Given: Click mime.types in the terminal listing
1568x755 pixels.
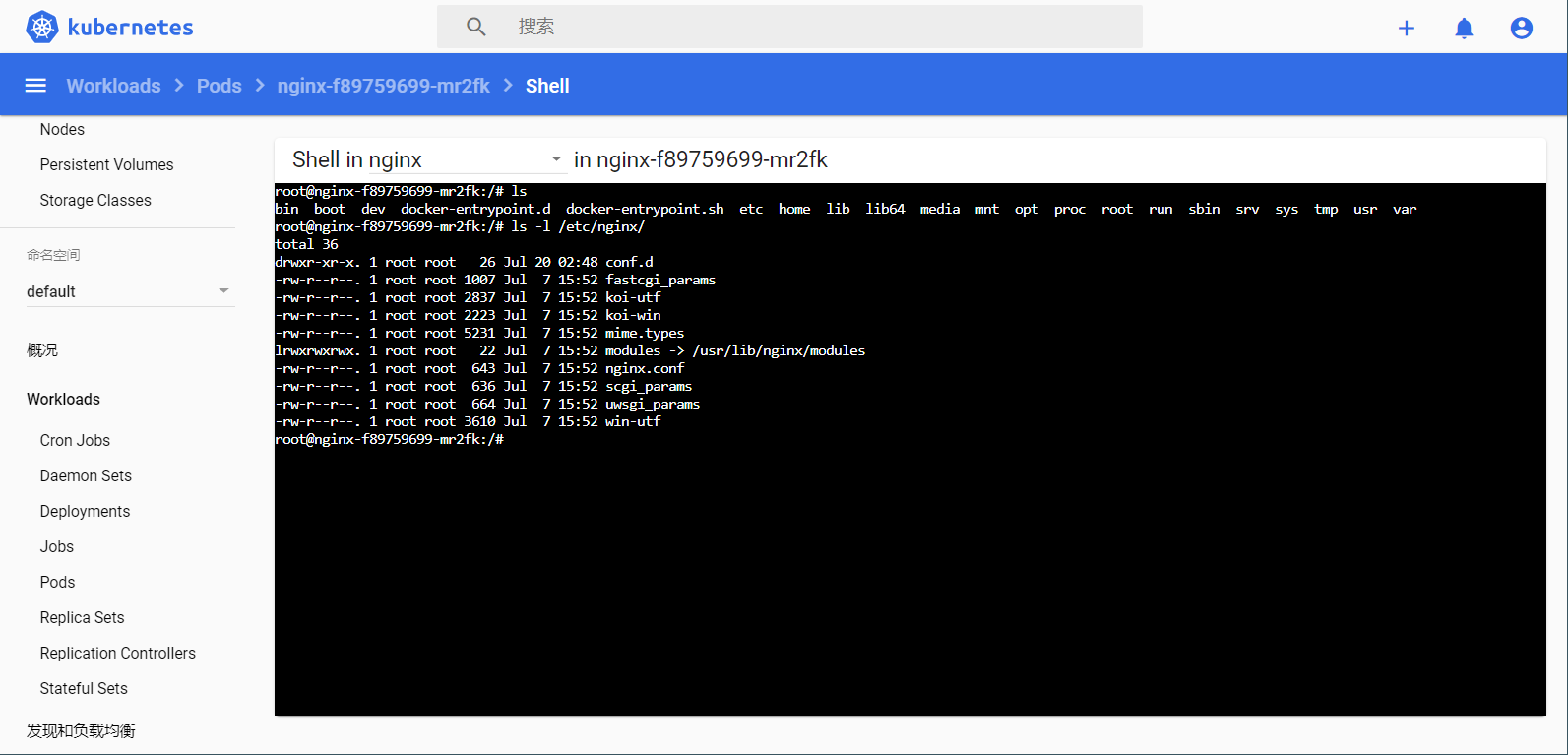Looking at the screenshot, I should pyautogui.click(x=645, y=333).
